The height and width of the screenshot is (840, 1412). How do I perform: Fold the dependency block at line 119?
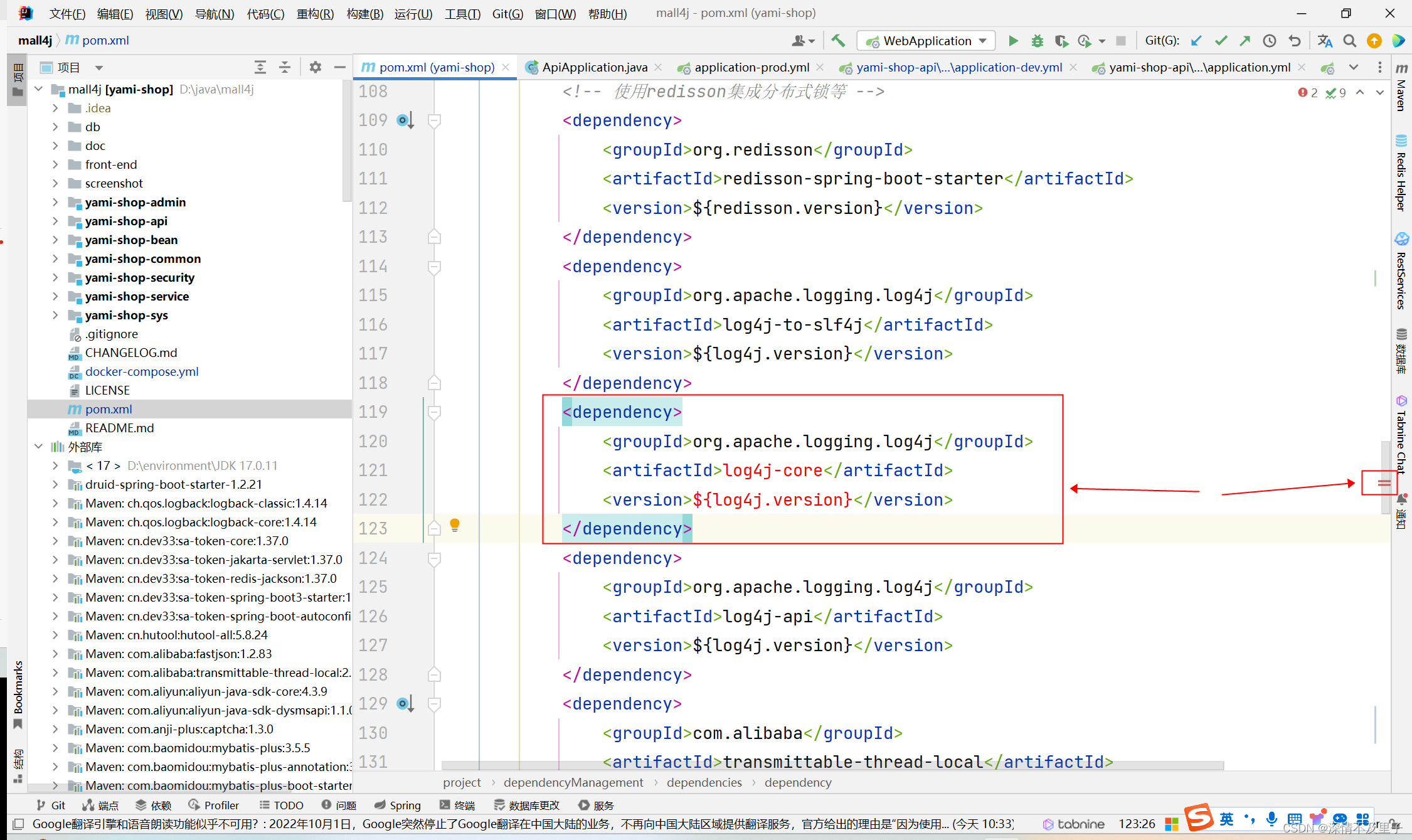(434, 412)
